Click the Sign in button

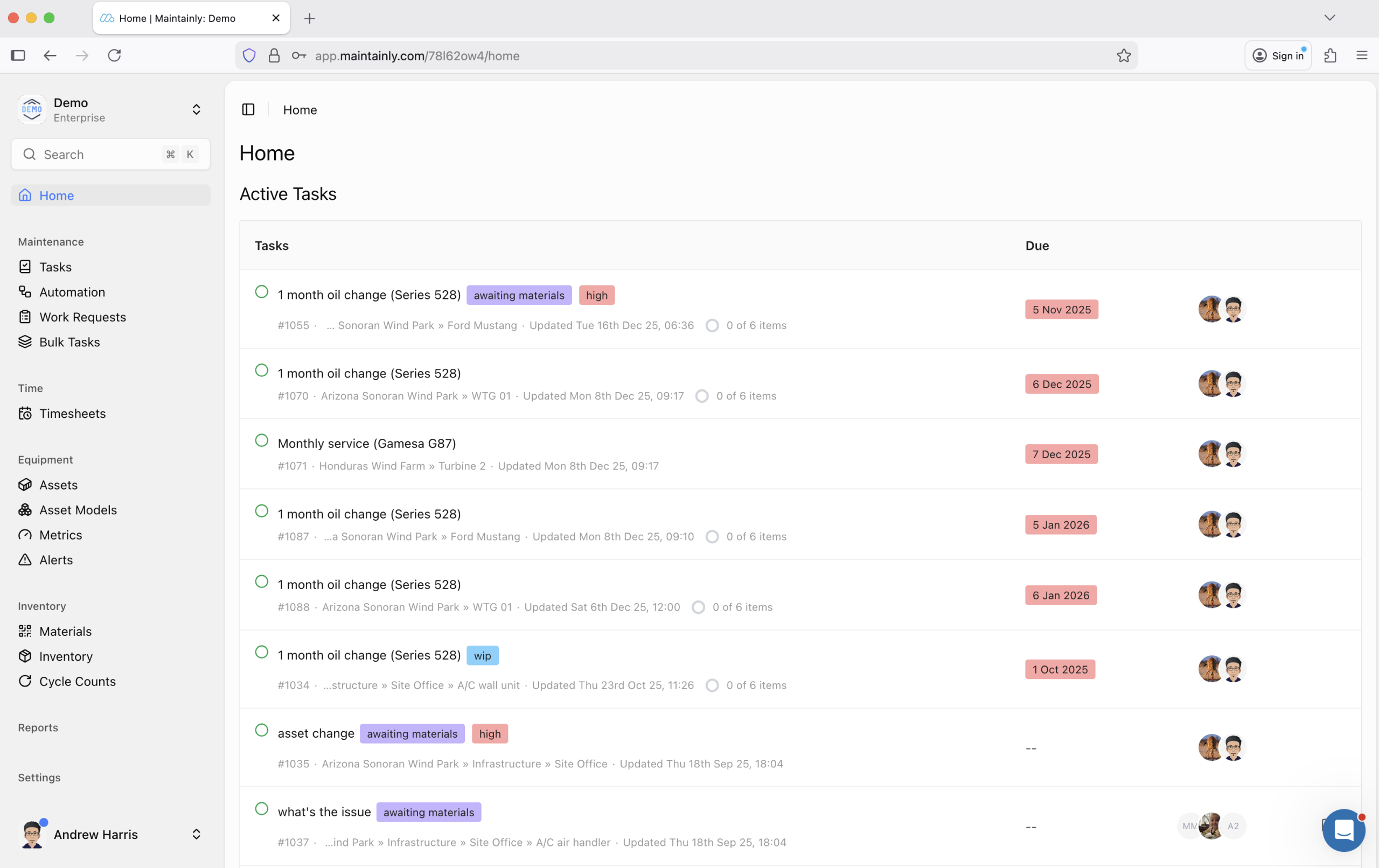[x=1279, y=55]
